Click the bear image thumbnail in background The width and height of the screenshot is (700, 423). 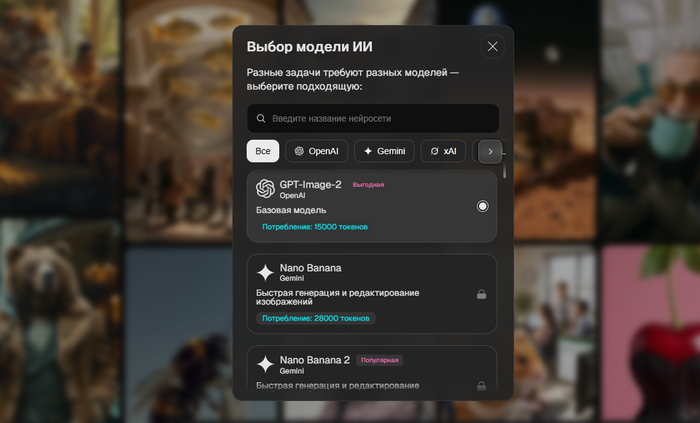60,321
